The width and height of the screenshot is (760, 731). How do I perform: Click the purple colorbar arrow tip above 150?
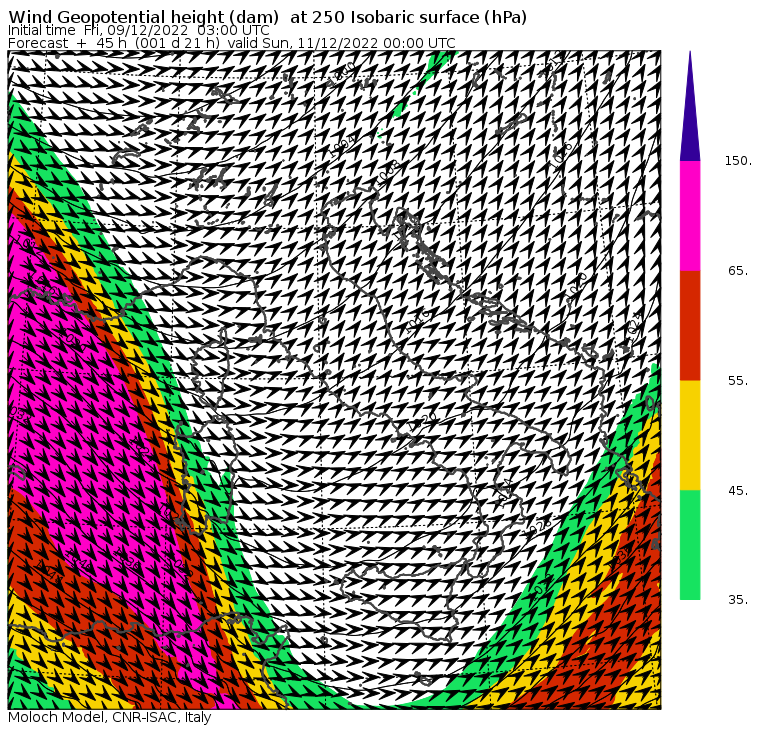[690, 106]
